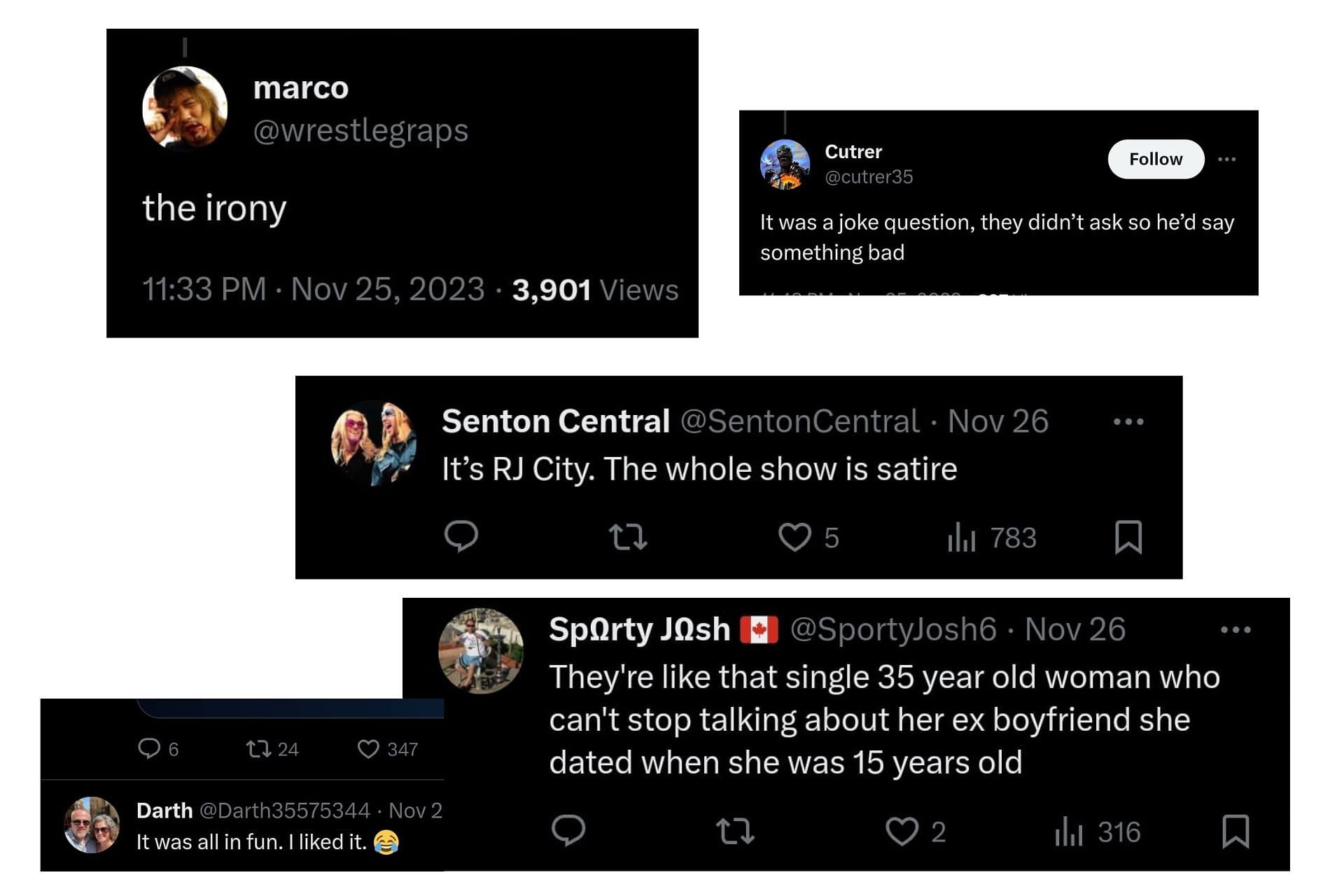Open more options on Senton Central tweet
This screenshot has height=896, width=1344.
tap(1128, 421)
